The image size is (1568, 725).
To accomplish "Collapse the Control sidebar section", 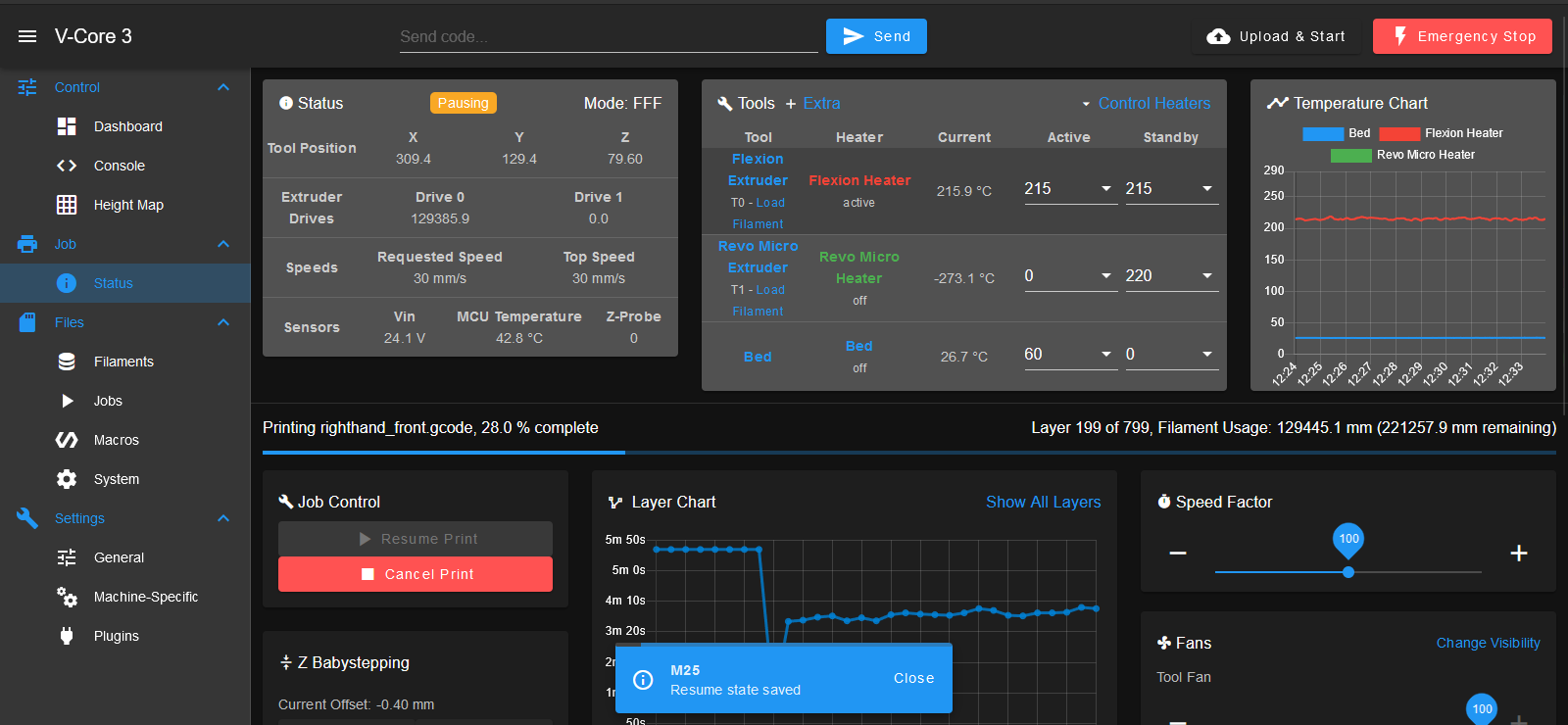I will coord(223,87).
